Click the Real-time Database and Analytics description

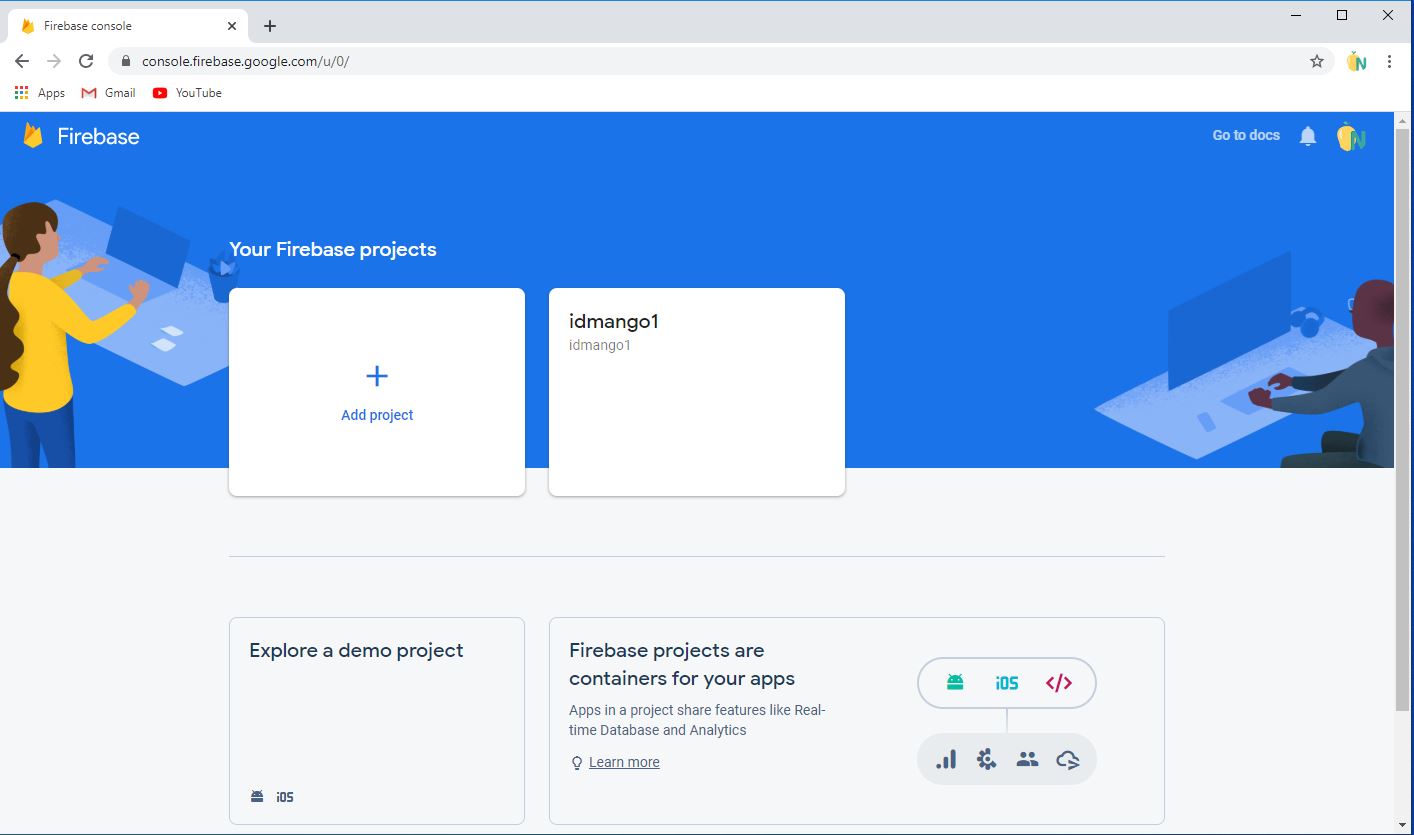[x=697, y=720]
